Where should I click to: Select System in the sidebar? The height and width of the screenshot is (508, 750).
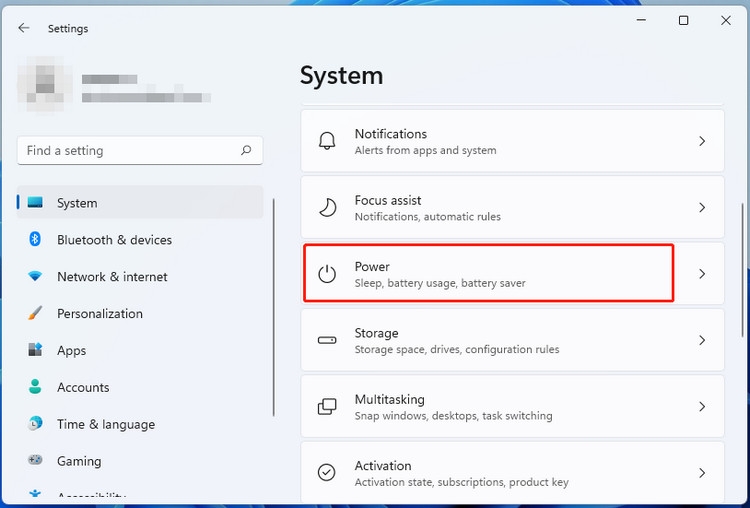coord(140,203)
